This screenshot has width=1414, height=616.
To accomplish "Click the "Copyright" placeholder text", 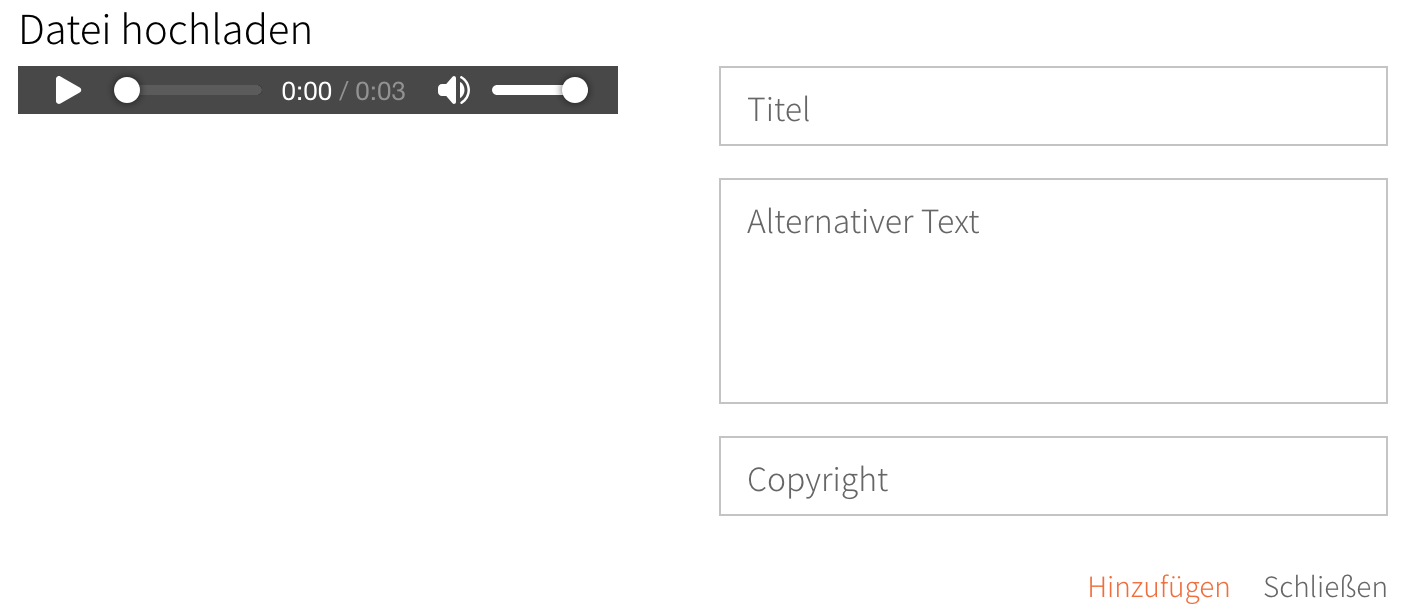I will [817, 479].
